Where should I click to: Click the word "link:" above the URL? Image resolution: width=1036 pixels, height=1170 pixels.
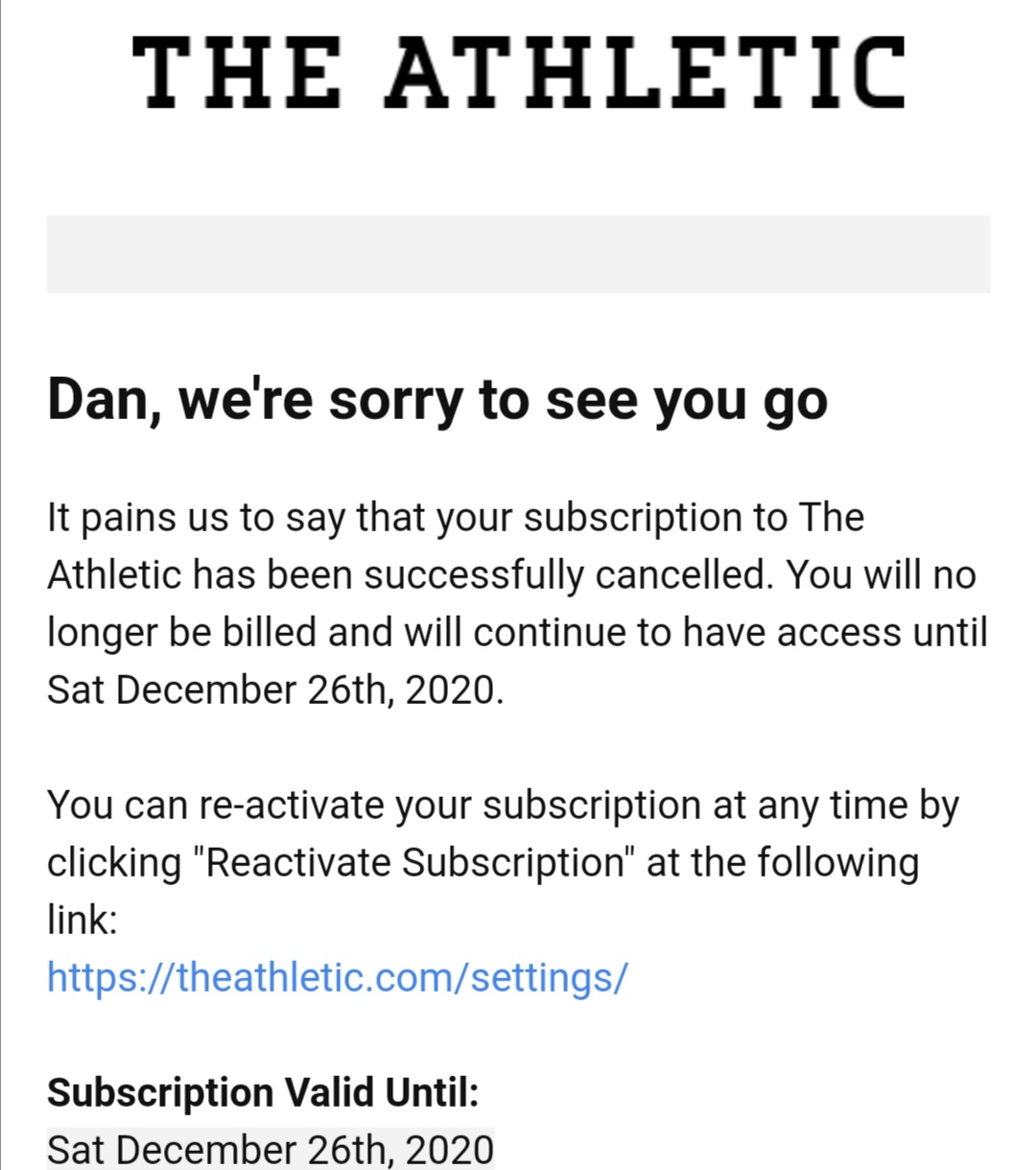[x=82, y=920]
